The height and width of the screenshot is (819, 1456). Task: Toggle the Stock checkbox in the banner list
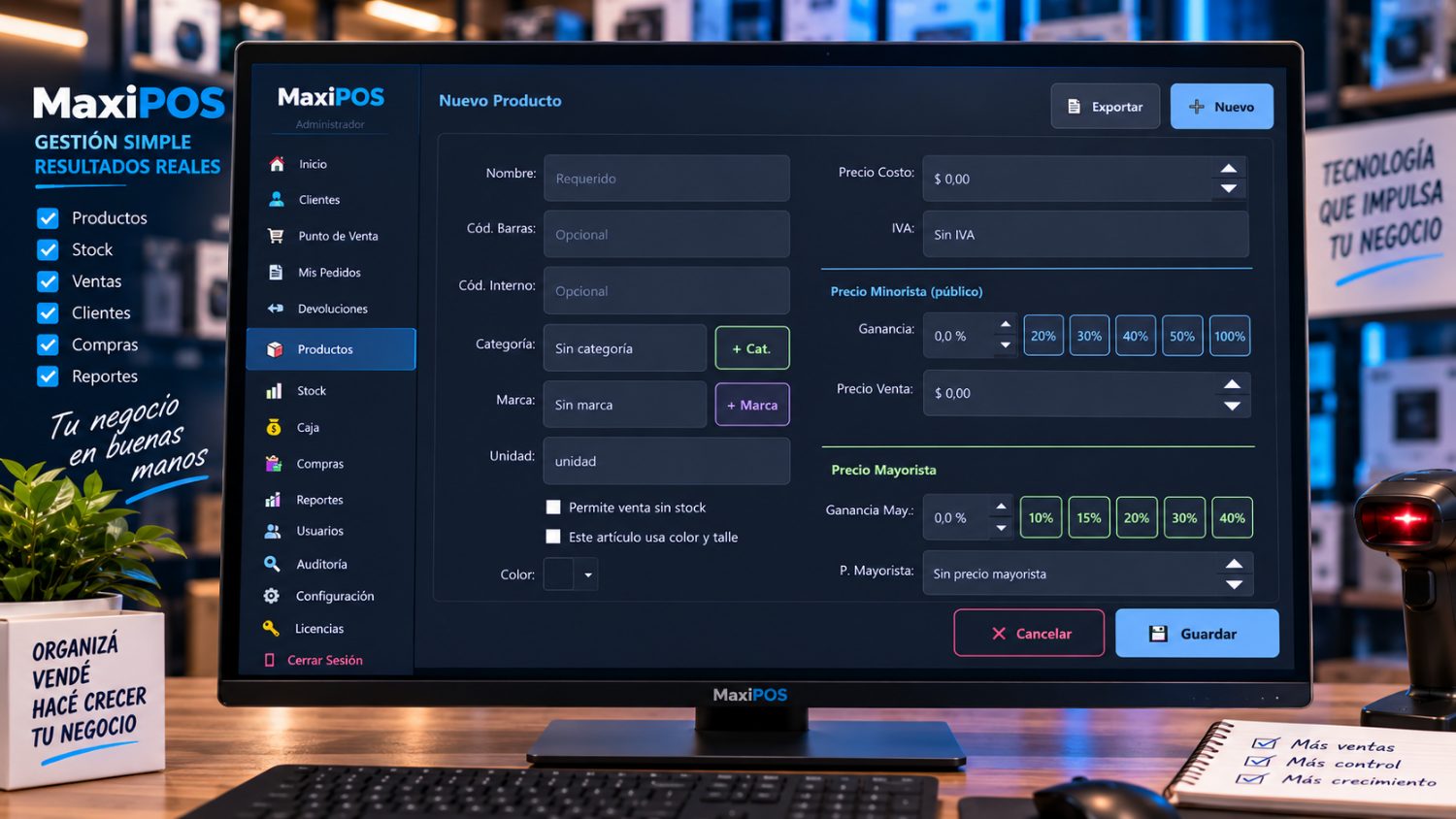48,249
